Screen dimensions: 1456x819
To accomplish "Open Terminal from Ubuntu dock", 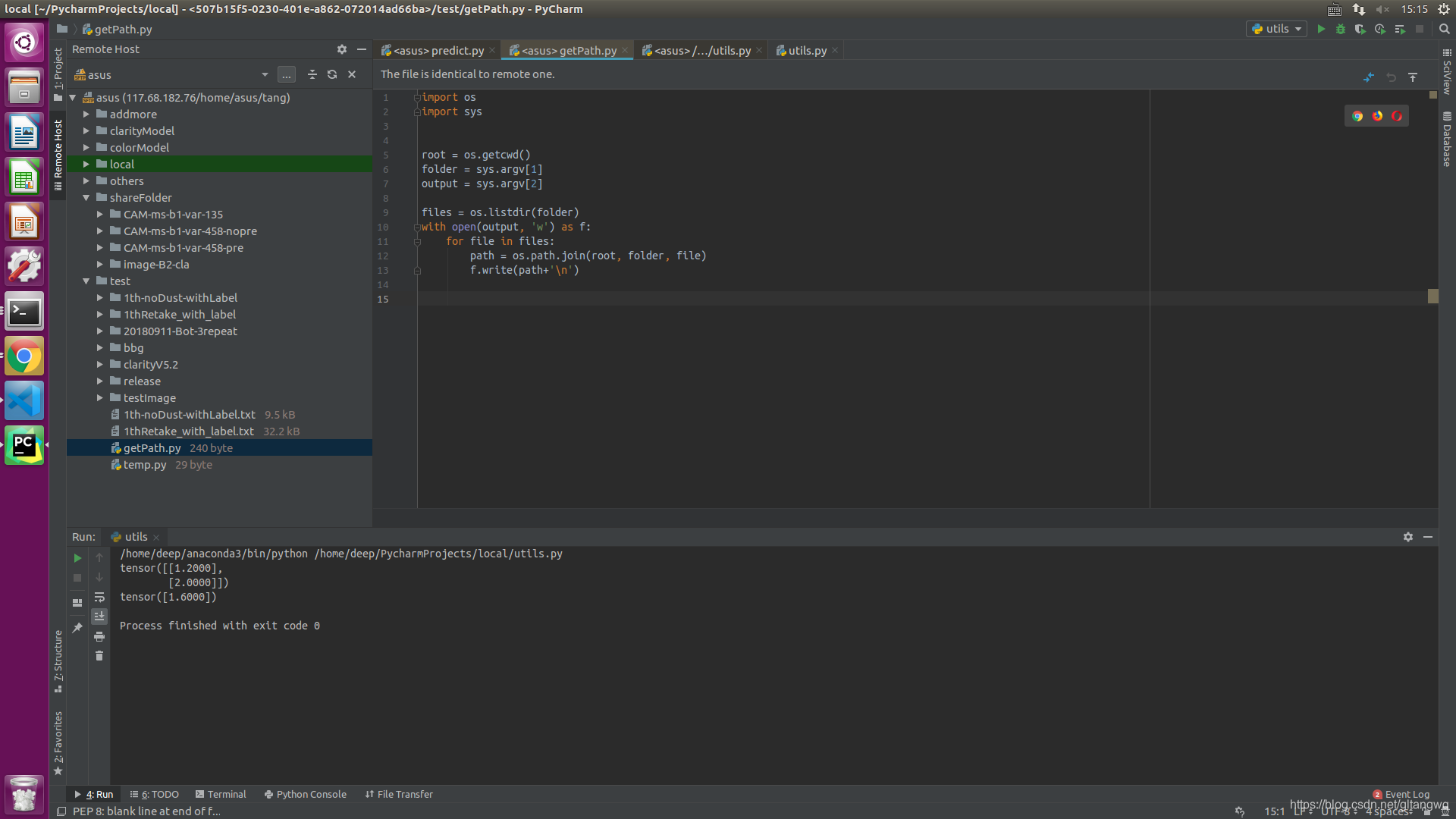I will [x=24, y=312].
